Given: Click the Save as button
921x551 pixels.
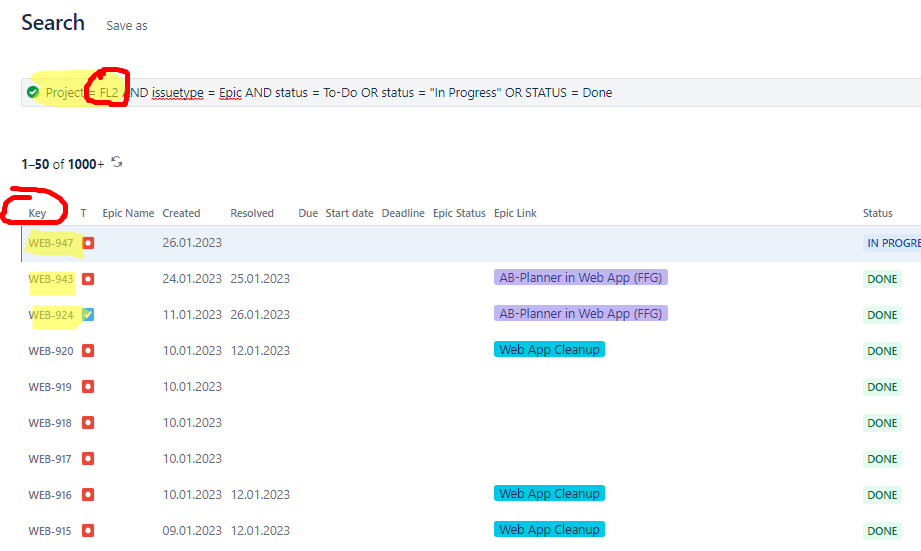Looking at the screenshot, I should (x=127, y=26).
